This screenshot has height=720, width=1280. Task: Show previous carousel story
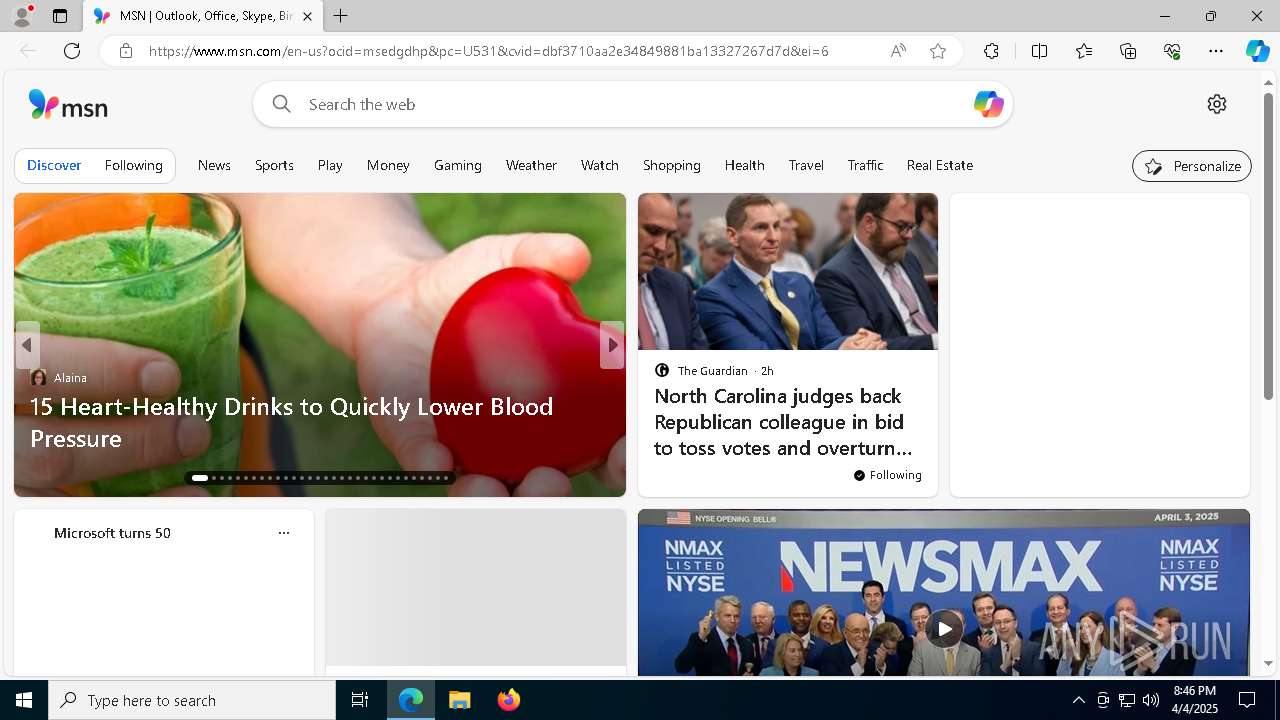coord(27,345)
